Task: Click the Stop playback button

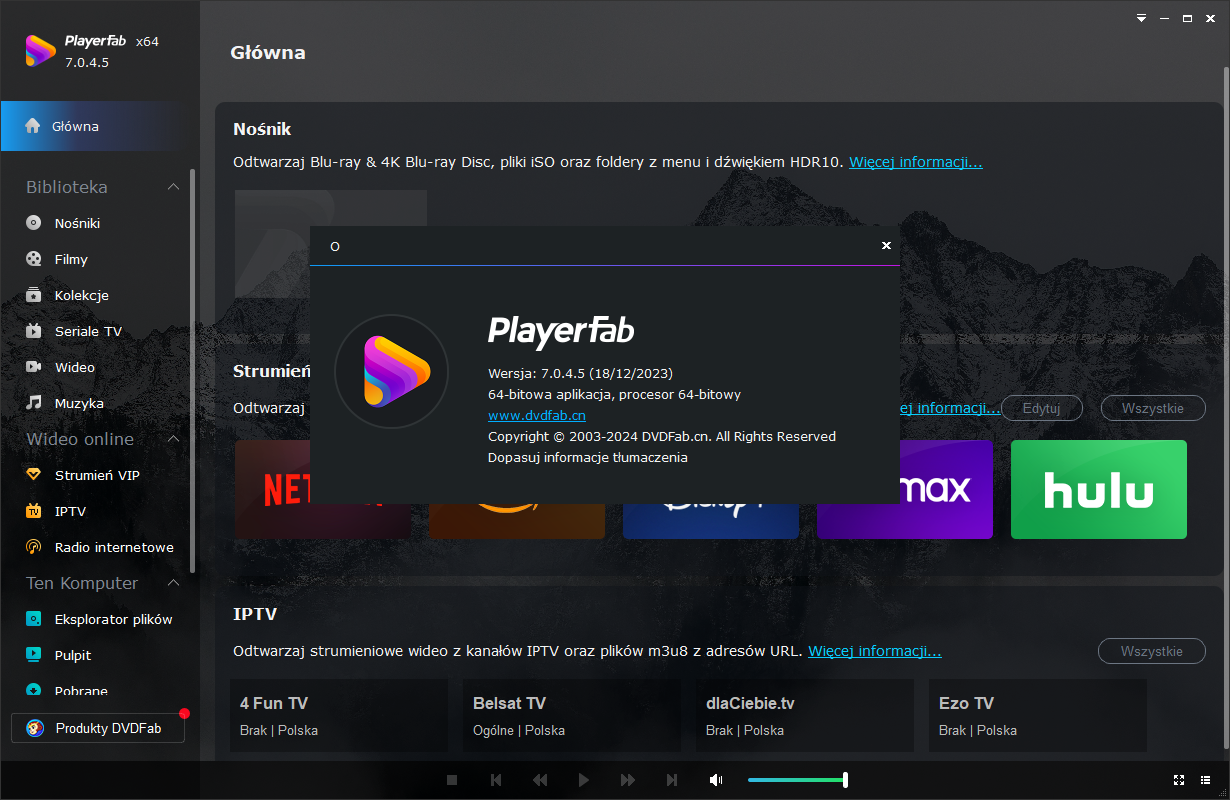Action: point(452,780)
